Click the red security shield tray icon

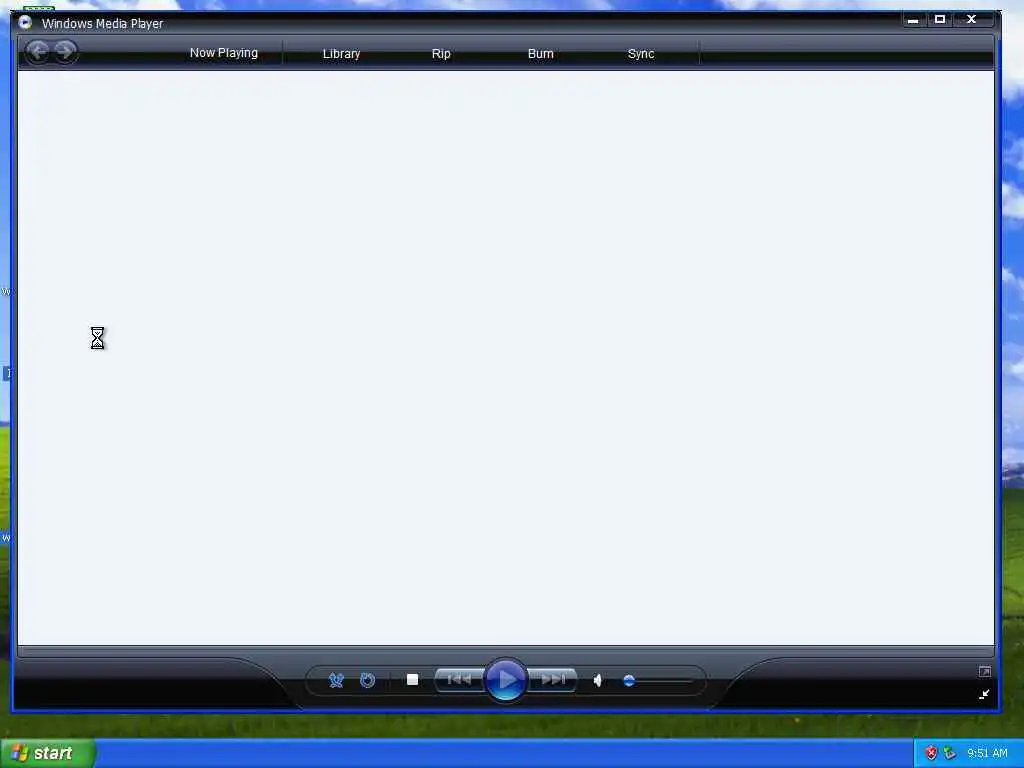click(931, 753)
